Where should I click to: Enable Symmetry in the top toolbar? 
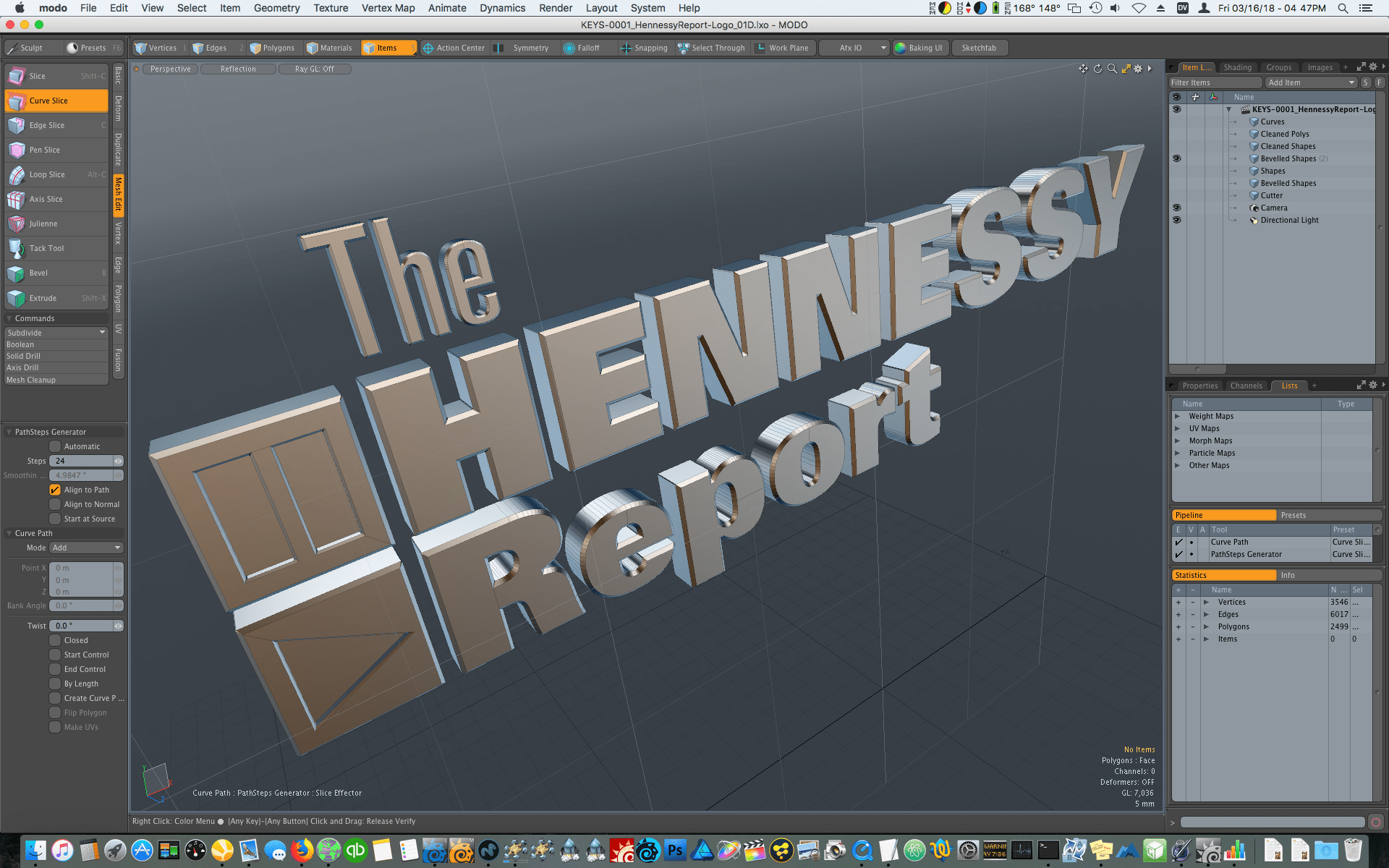(x=529, y=48)
